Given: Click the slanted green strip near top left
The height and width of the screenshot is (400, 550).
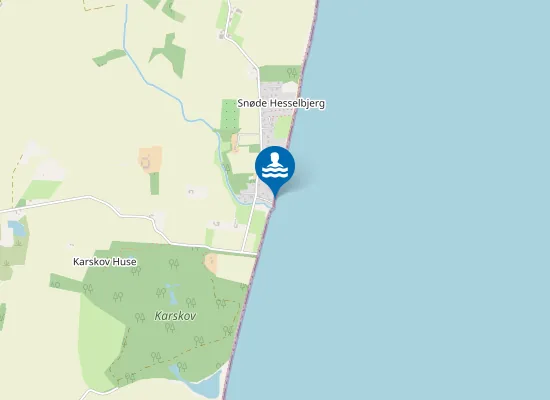Looking at the screenshot, I should coord(109,58).
